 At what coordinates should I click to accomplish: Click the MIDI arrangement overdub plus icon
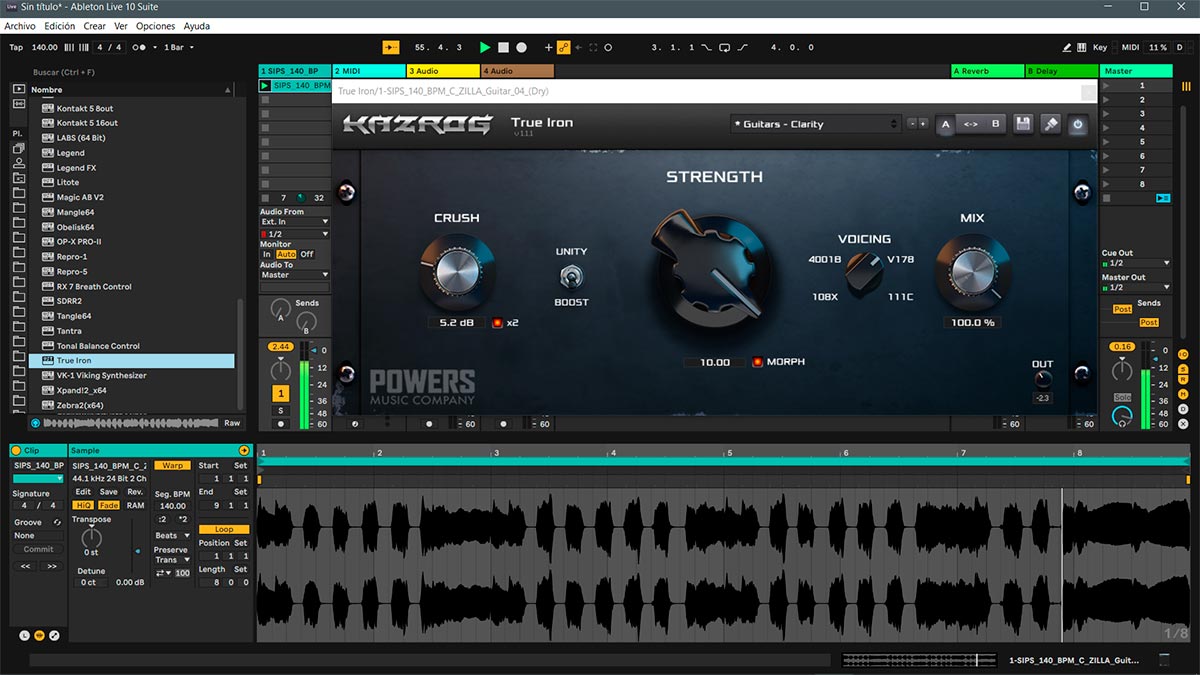pyautogui.click(x=548, y=47)
